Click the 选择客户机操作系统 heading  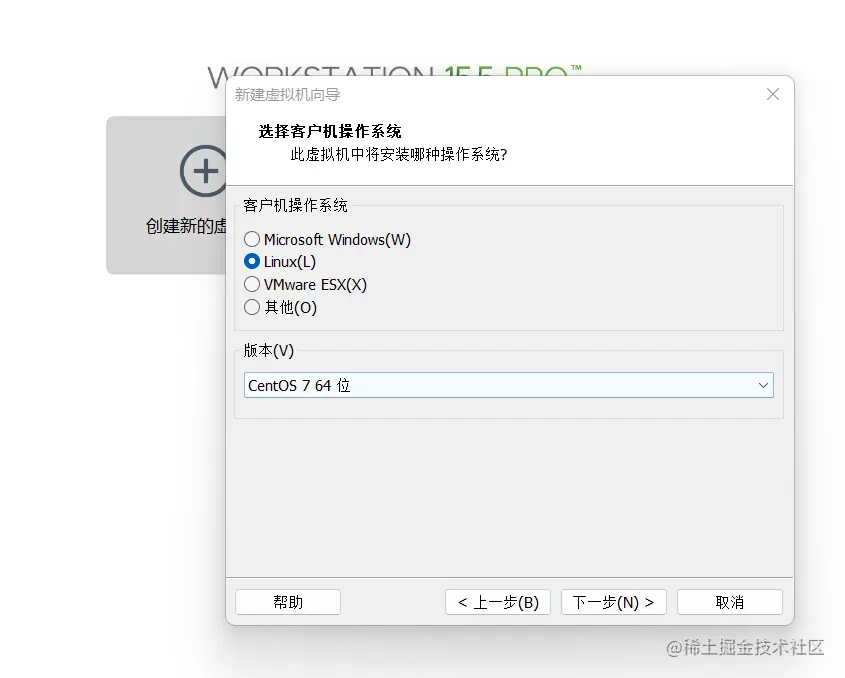[x=330, y=132]
